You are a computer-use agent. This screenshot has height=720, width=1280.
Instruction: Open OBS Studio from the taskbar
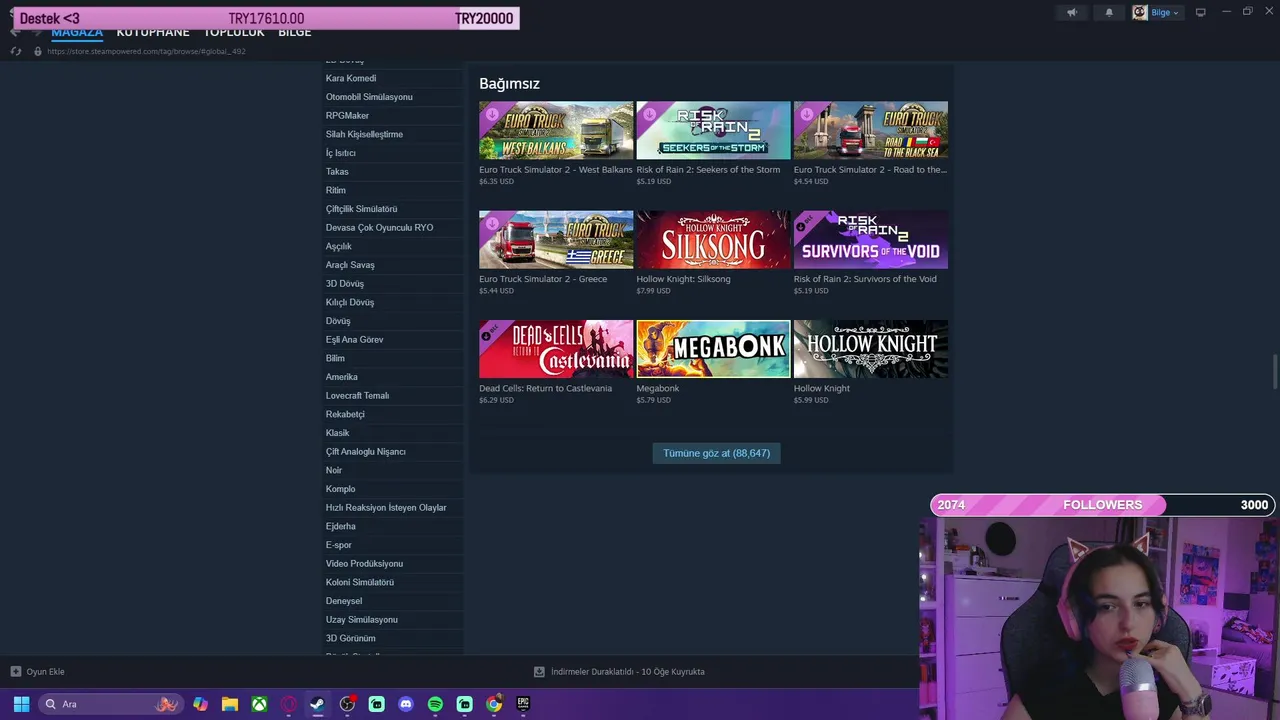(x=347, y=704)
